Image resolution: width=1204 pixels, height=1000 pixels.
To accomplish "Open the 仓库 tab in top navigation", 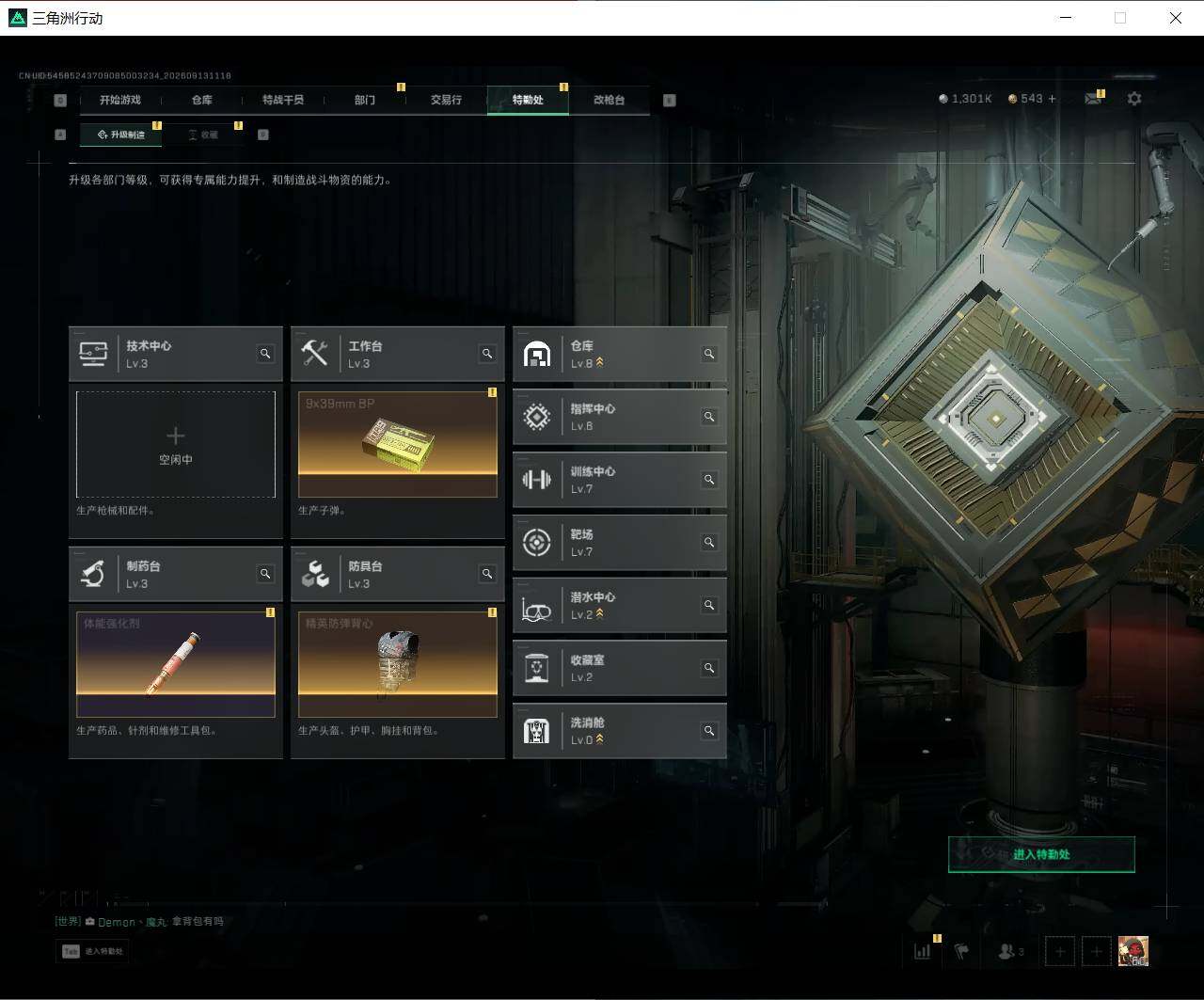I will tap(202, 100).
